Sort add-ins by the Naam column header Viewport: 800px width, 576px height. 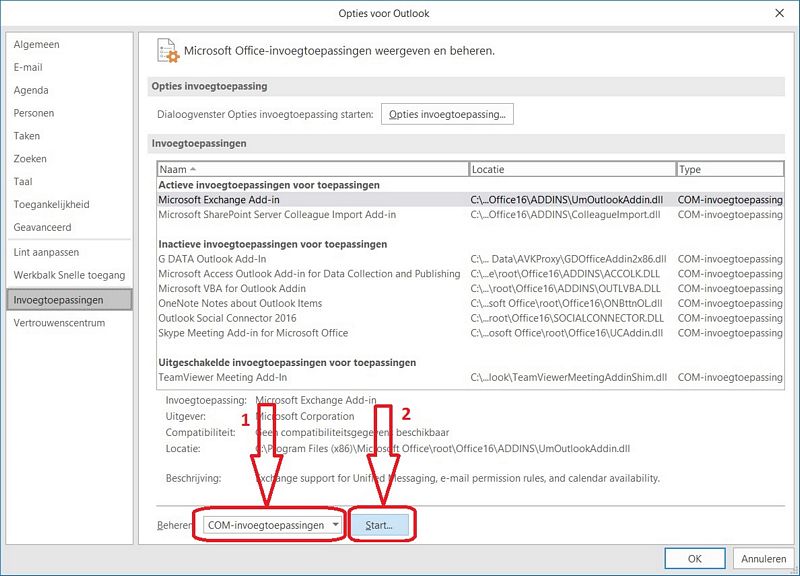[313, 169]
